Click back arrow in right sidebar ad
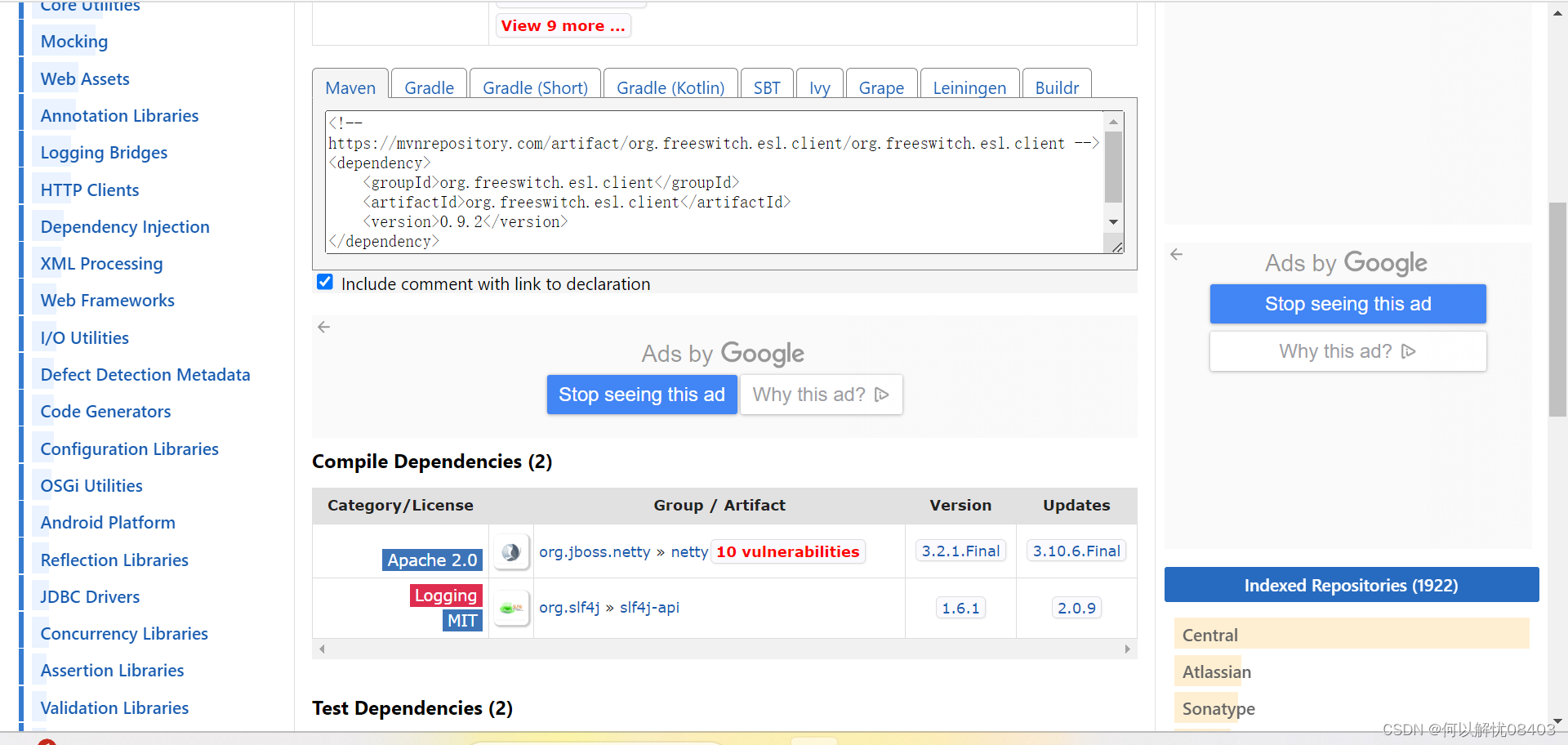Screen dimensions: 1568x745 pyautogui.click(x=1176, y=254)
